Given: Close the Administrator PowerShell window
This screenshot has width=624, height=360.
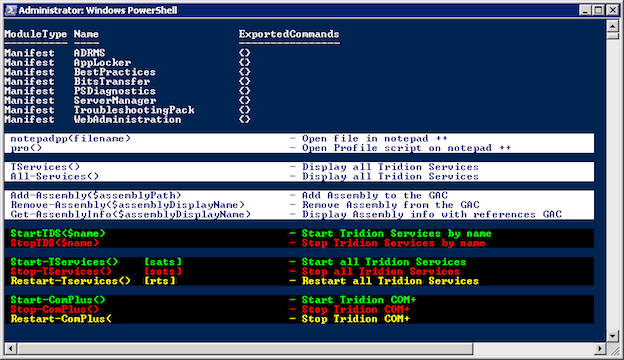Looking at the screenshot, I should 612,10.
